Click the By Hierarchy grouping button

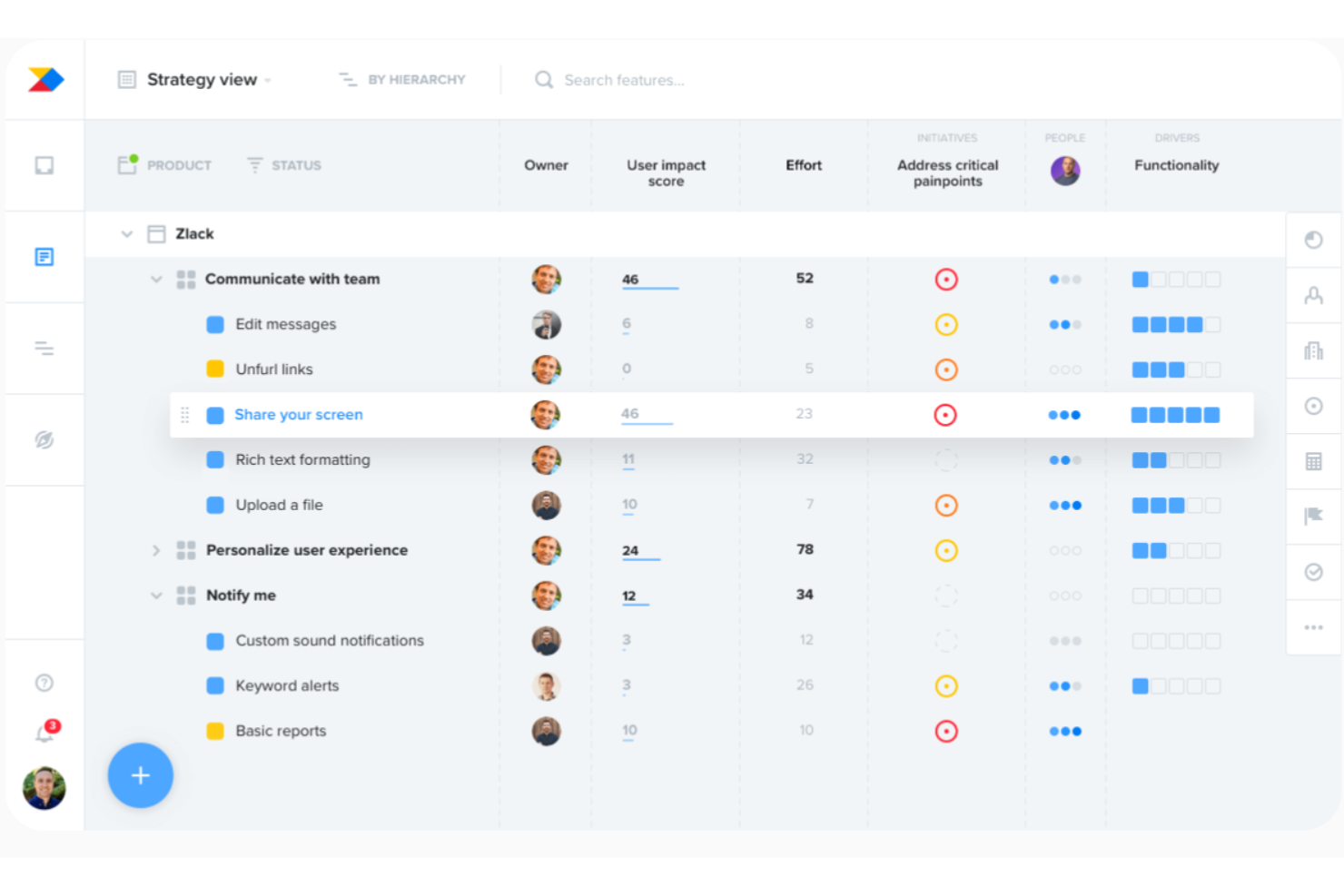tap(401, 80)
